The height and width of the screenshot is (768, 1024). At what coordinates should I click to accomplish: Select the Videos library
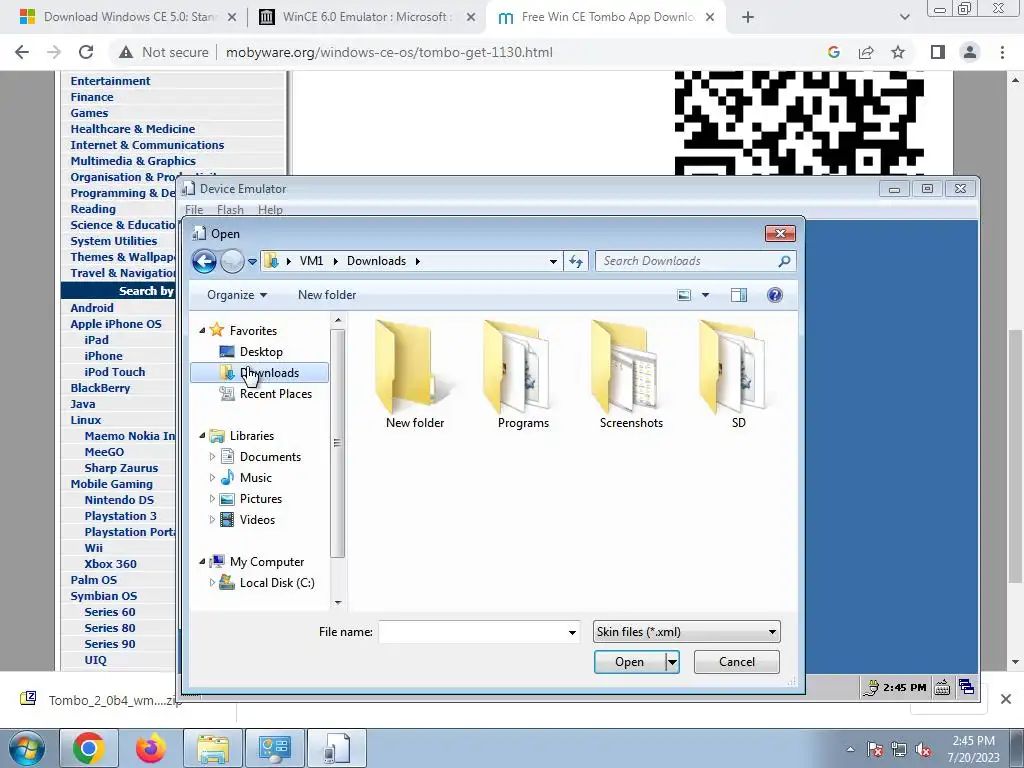coord(257,520)
